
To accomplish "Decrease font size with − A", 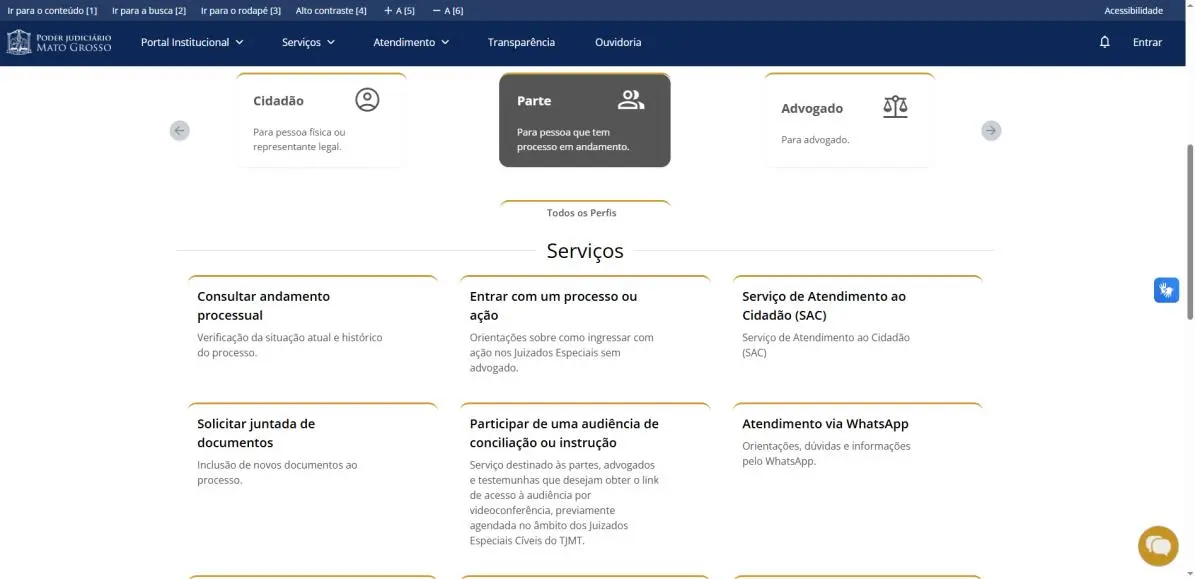I will point(447,10).
